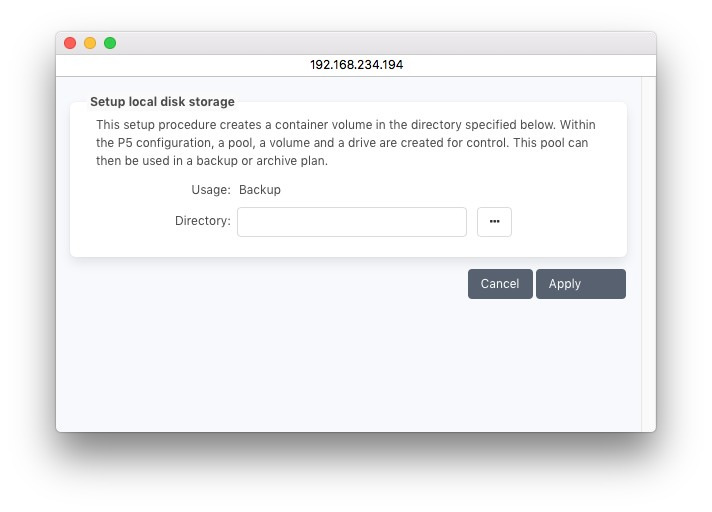Confirm setup with the Apply button
This screenshot has width=712, height=512.
tap(580, 284)
